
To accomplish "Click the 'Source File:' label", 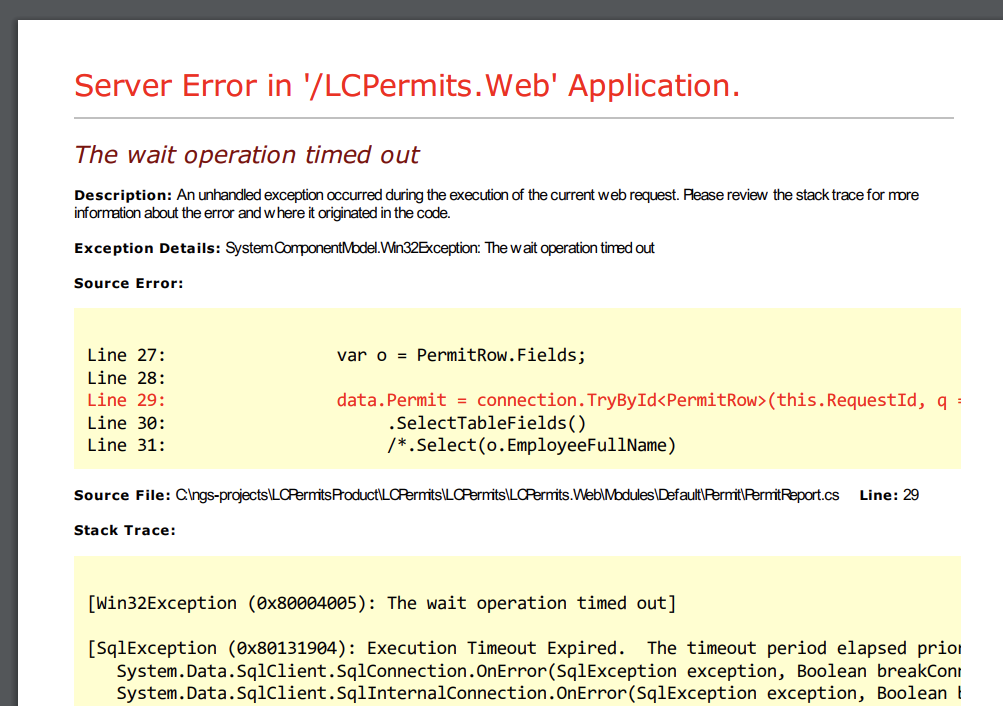I will click(122, 495).
